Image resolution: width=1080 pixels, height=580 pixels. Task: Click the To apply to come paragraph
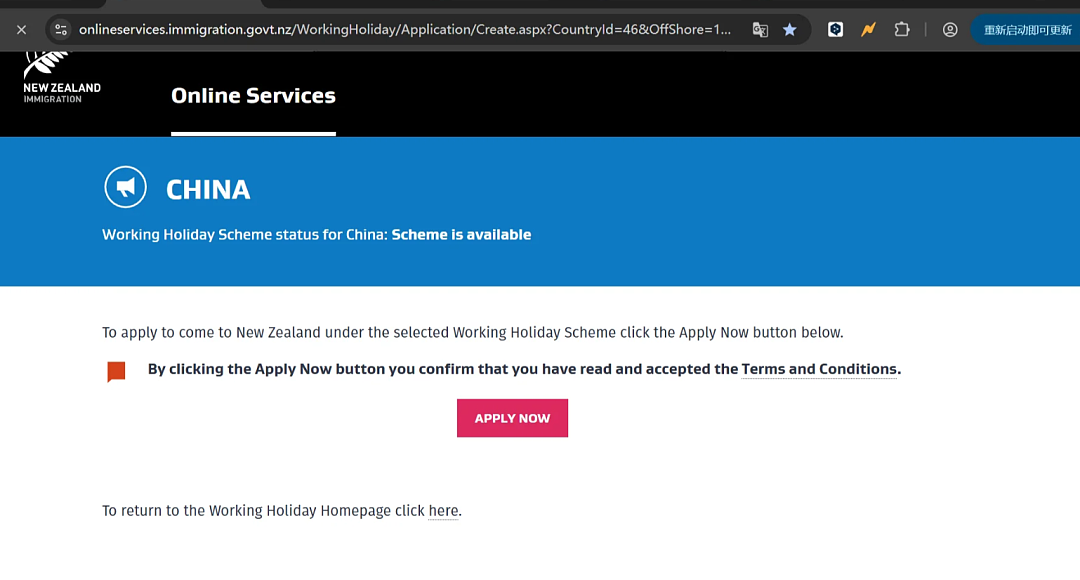click(472, 333)
